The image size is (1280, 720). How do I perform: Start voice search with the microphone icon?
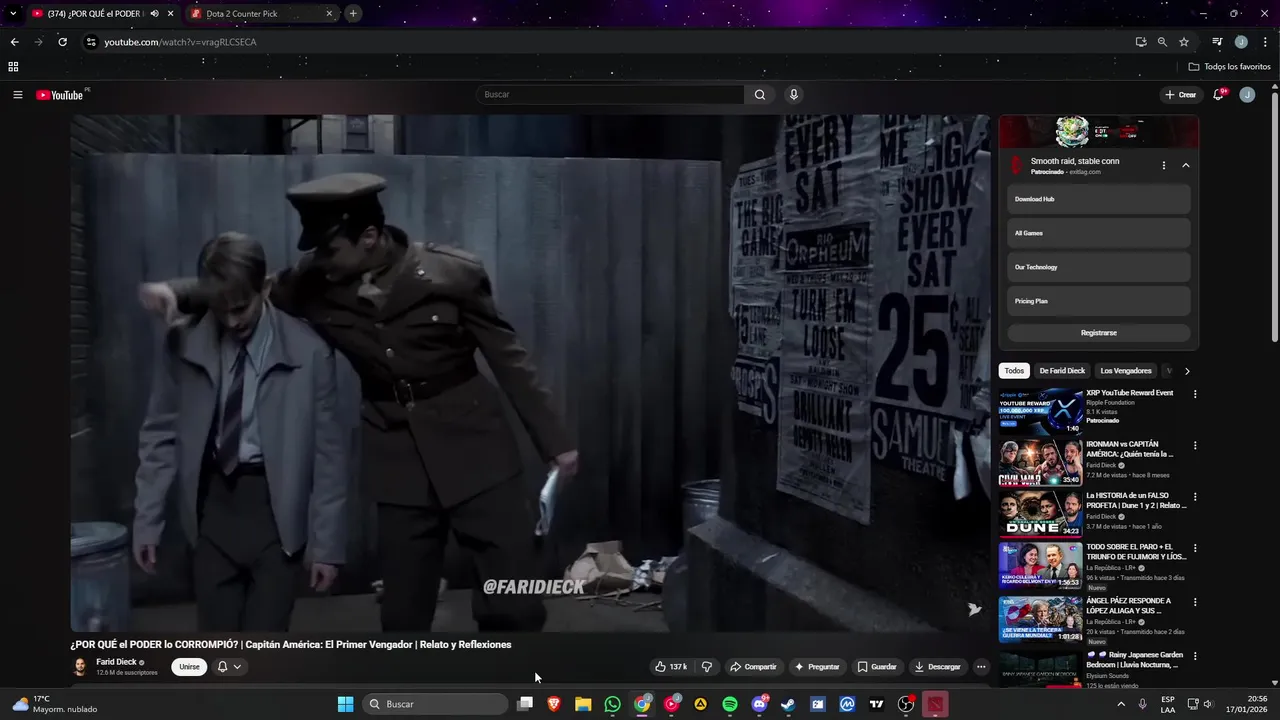click(x=794, y=95)
